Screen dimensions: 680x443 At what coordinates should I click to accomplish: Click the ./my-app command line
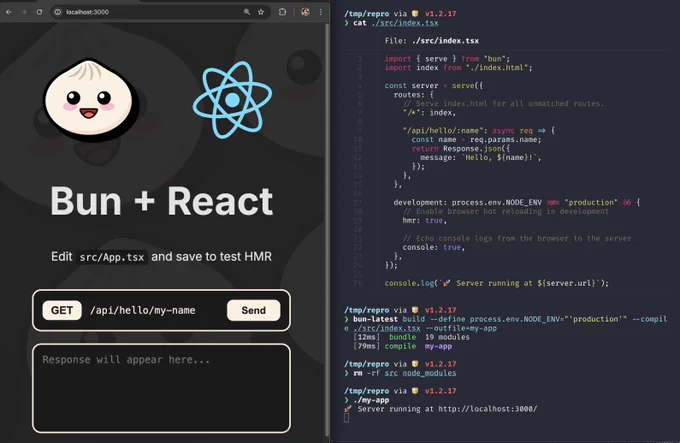click(x=371, y=400)
